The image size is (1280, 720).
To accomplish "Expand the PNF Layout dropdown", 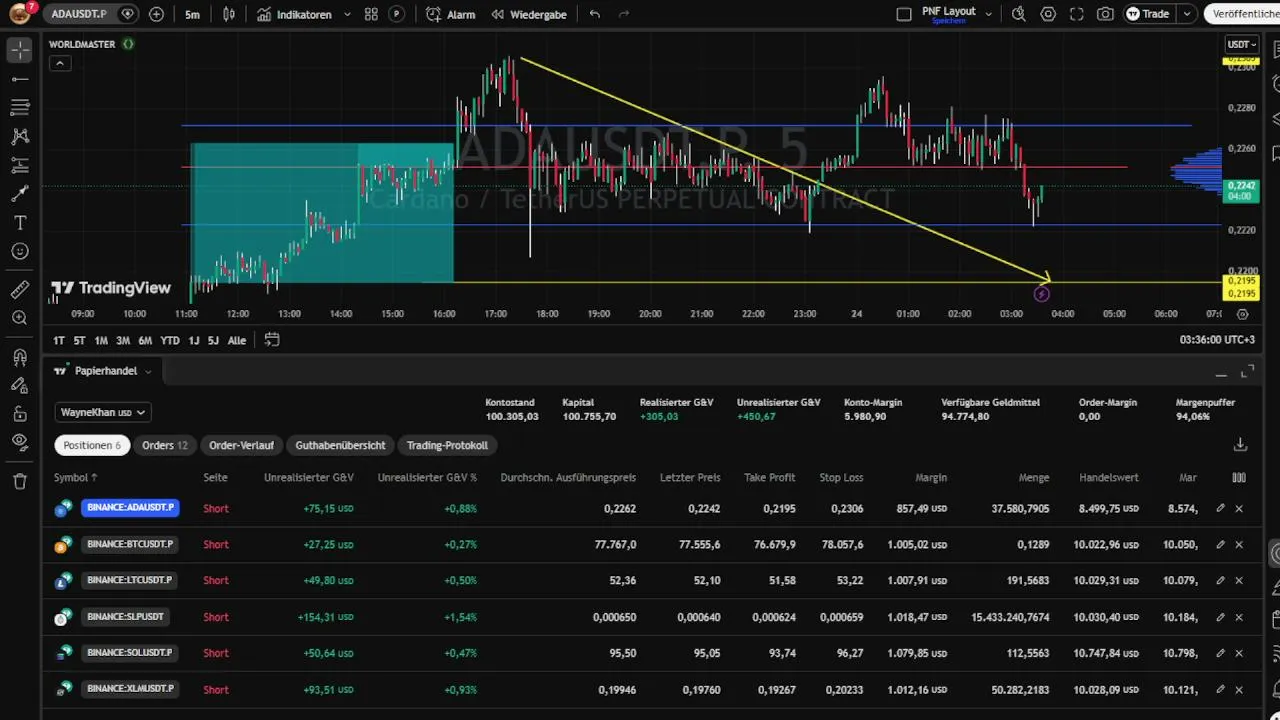I will pyautogui.click(x=989, y=14).
